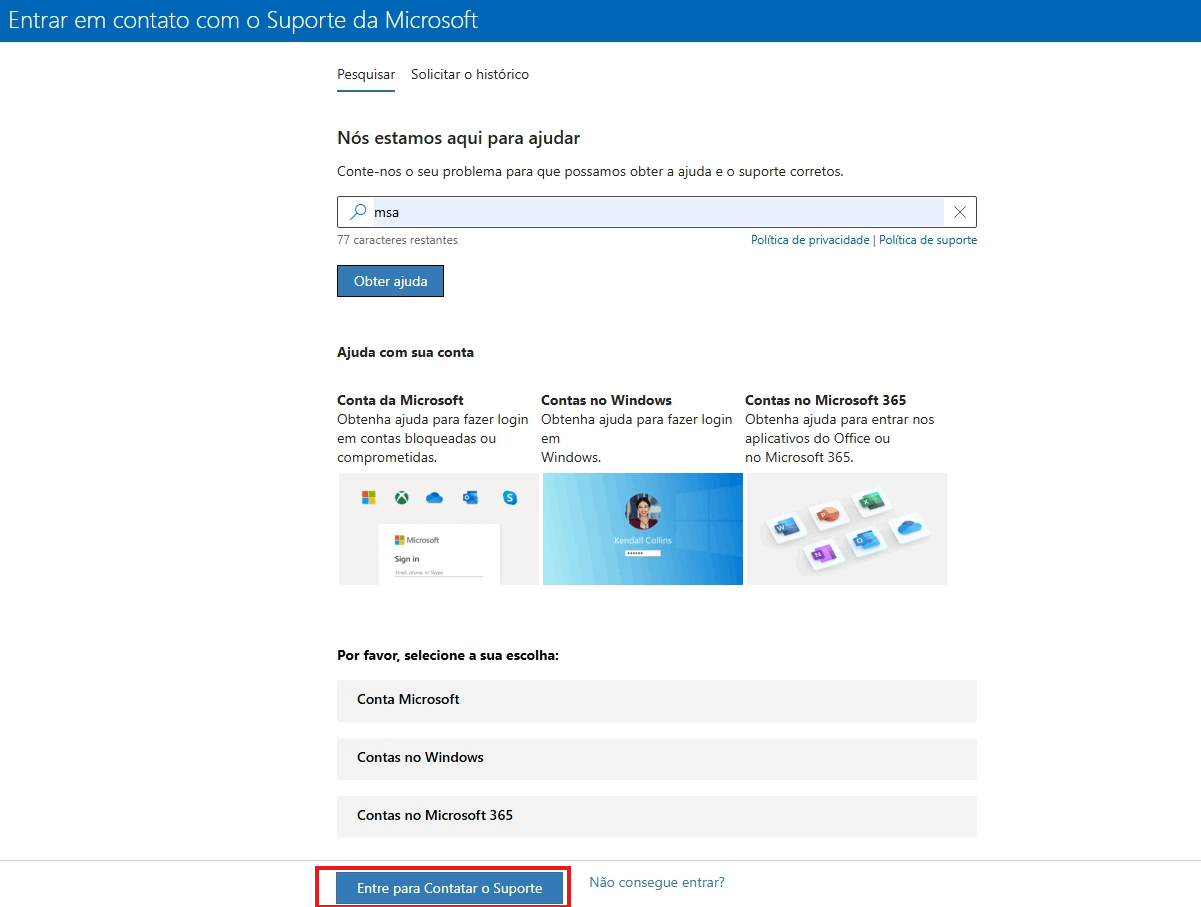This screenshot has height=907, width=1201.
Task: Open the Política de suporte link
Action: click(x=928, y=240)
